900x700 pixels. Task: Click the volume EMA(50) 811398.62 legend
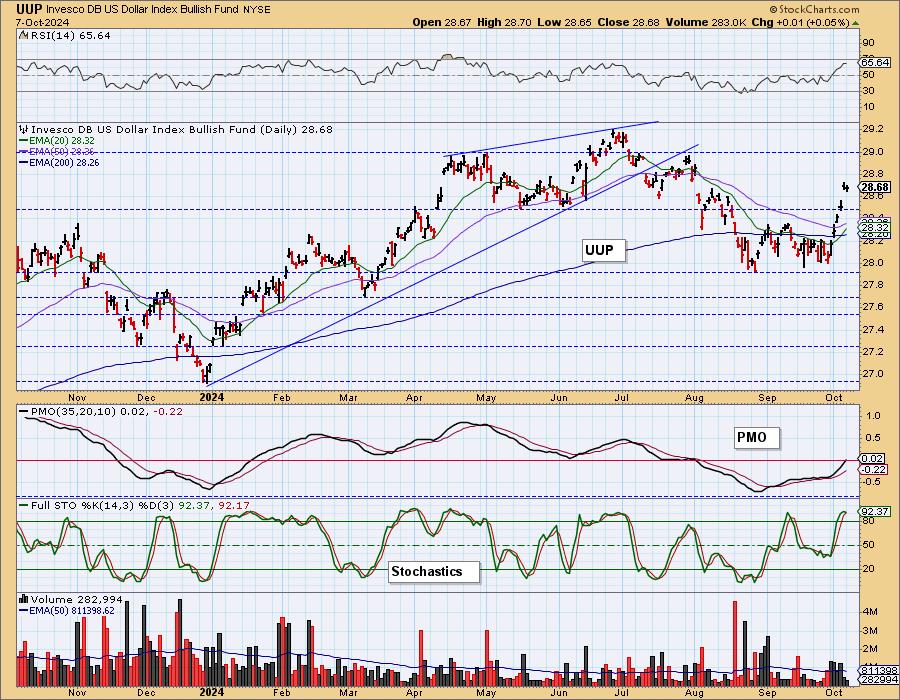(67, 610)
